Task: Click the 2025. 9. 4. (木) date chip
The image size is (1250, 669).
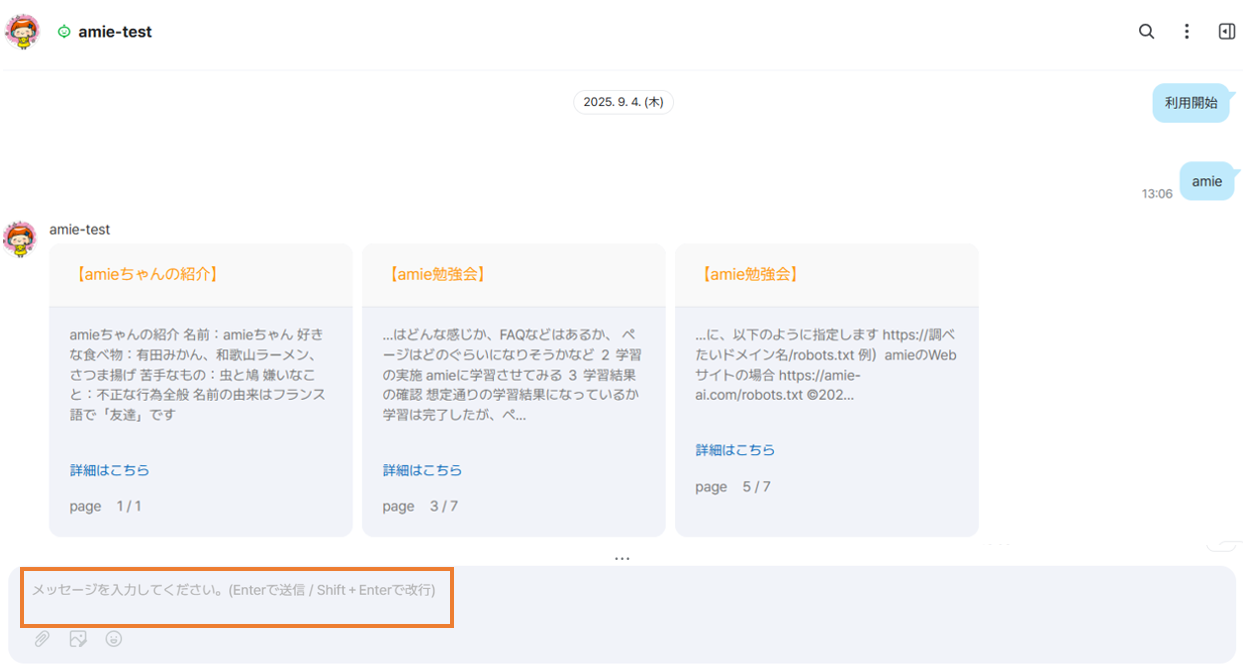Action: [623, 102]
